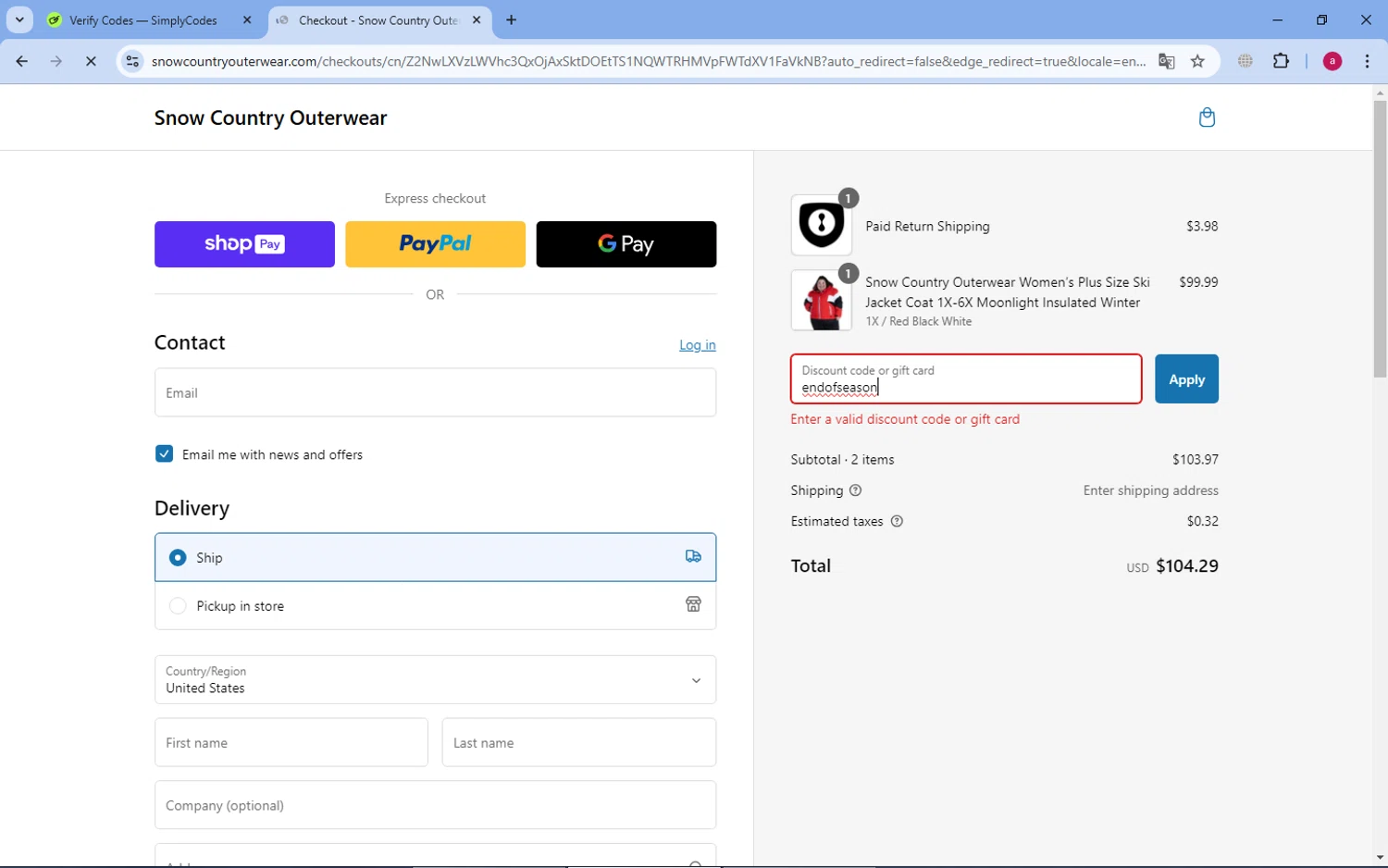Click the Company (optional) field
Image resolution: width=1388 pixels, height=868 pixels.
[x=435, y=805]
